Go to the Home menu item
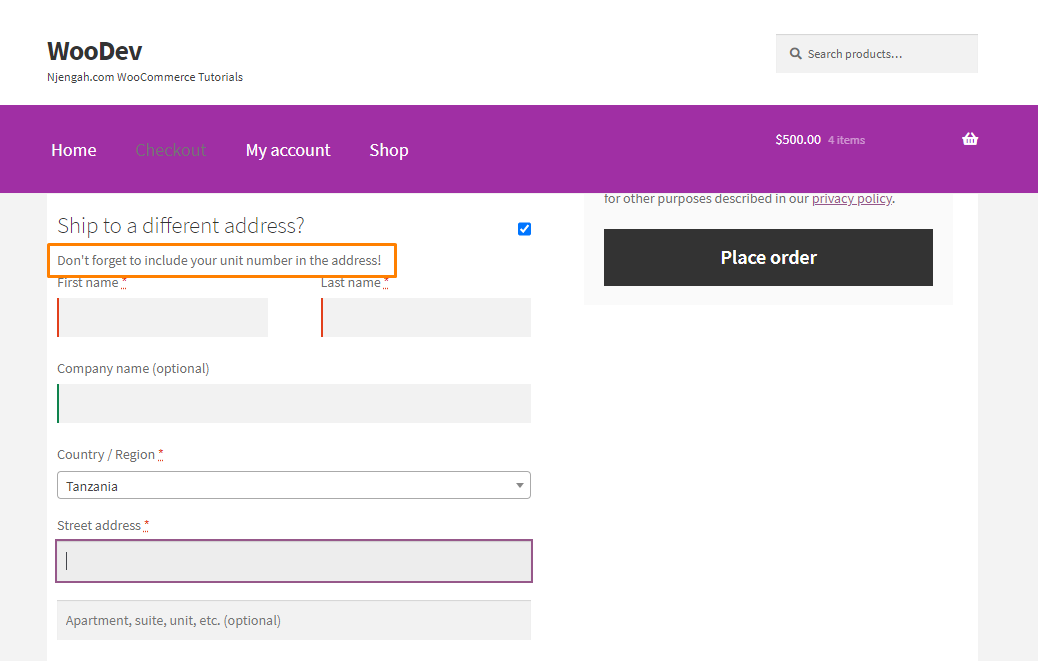1038x661 pixels. point(73,150)
